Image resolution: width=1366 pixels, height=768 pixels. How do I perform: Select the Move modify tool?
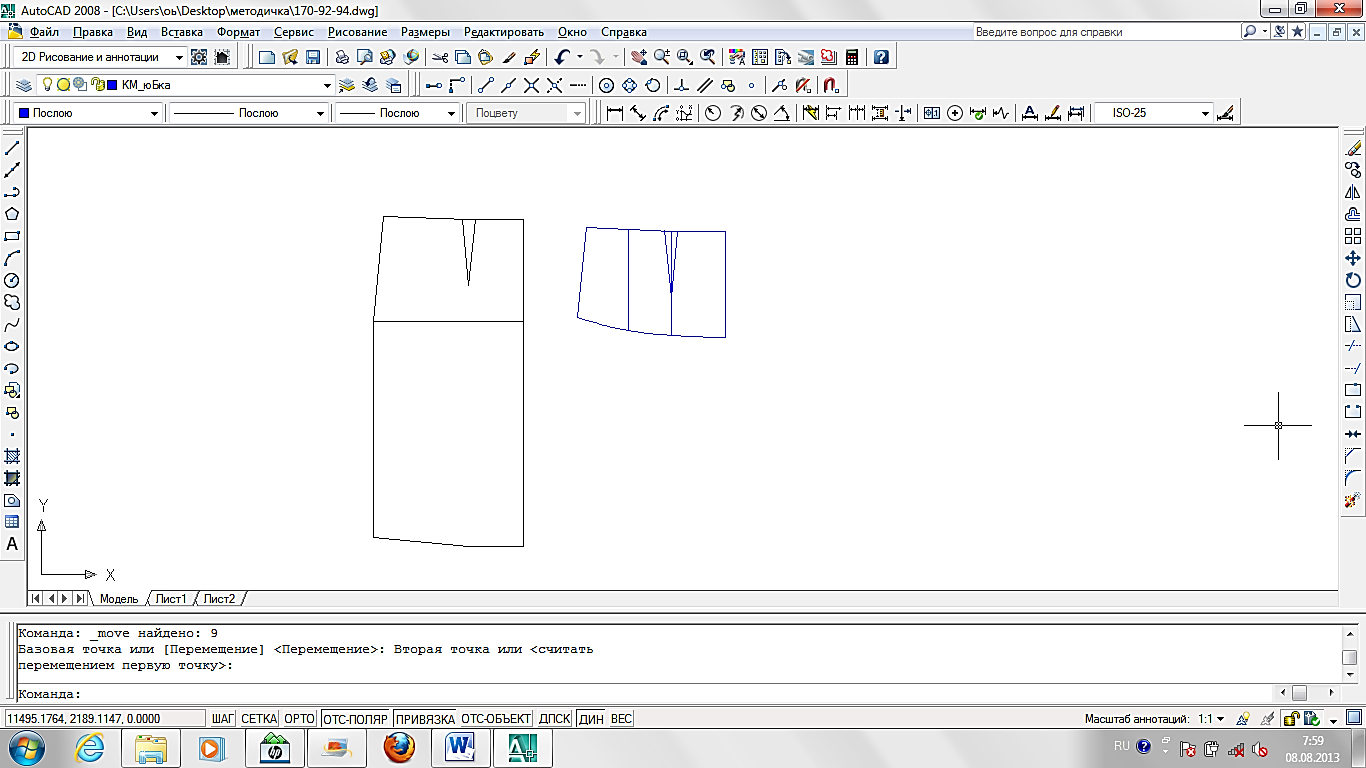click(x=1353, y=258)
